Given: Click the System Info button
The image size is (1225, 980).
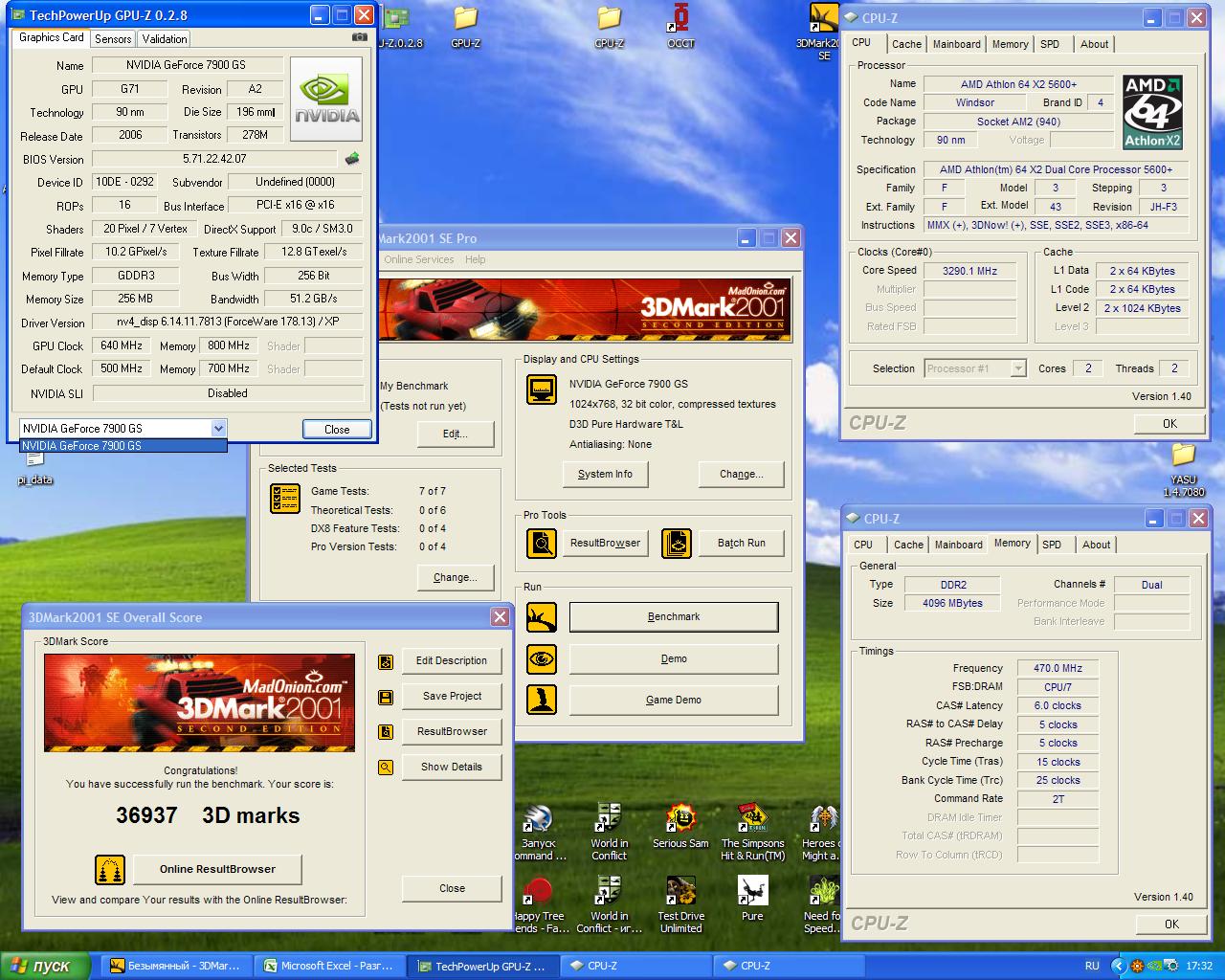Looking at the screenshot, I should tap(605, 474).
